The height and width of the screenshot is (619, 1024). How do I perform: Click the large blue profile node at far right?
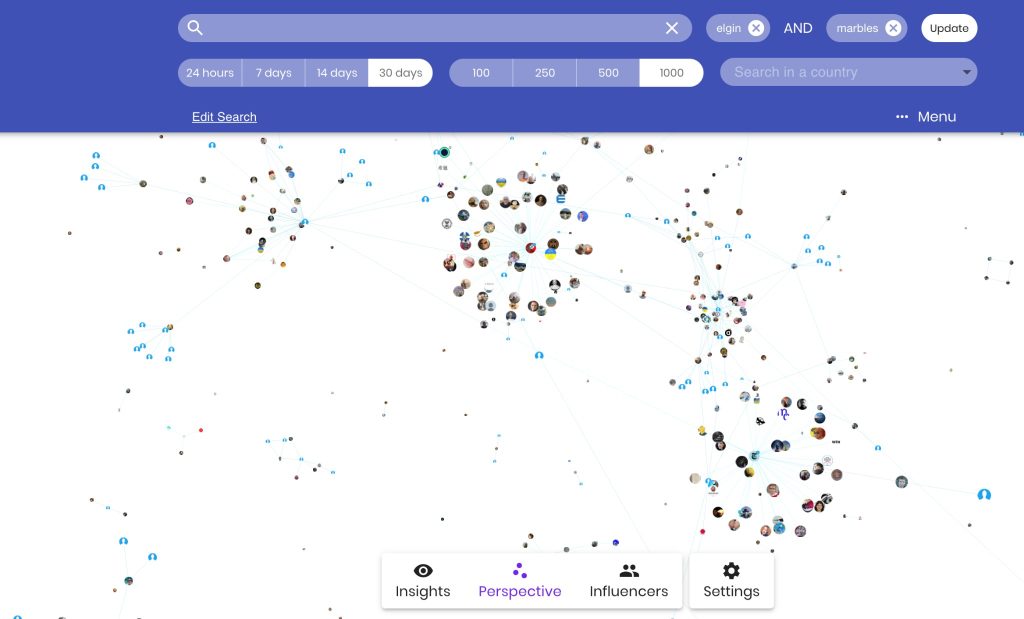pyautogui.click(x=984, y=494)
